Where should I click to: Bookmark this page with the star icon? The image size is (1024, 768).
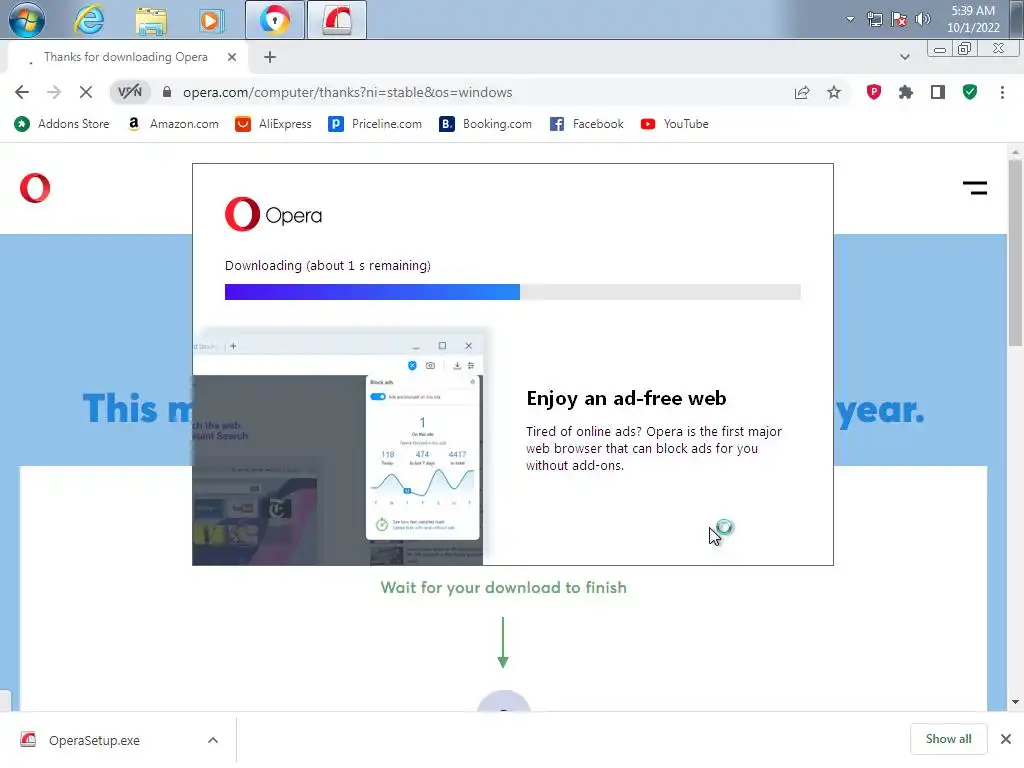tap(834, 92)
